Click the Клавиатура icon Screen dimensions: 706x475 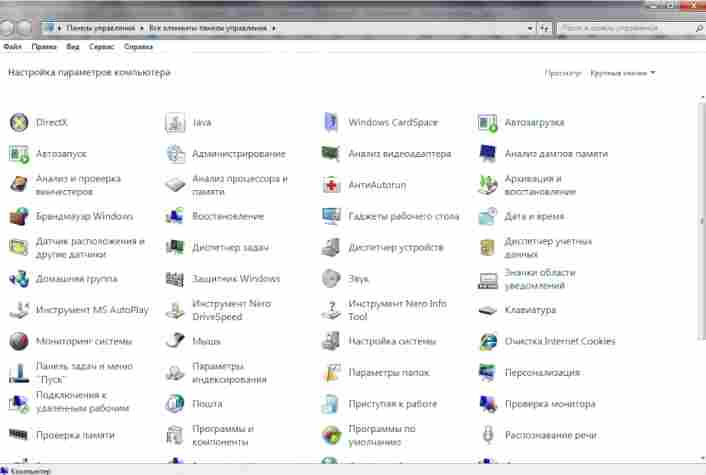coord(488,310)
